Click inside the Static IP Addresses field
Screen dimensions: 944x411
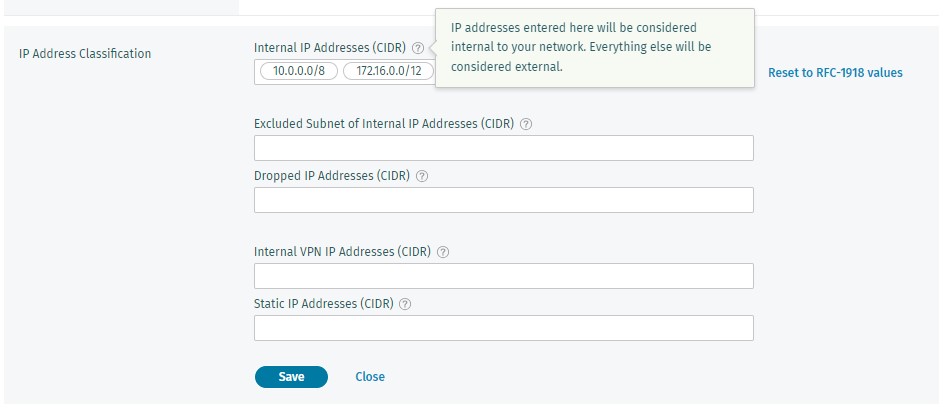pyautogui.click(x=503, y=329)
